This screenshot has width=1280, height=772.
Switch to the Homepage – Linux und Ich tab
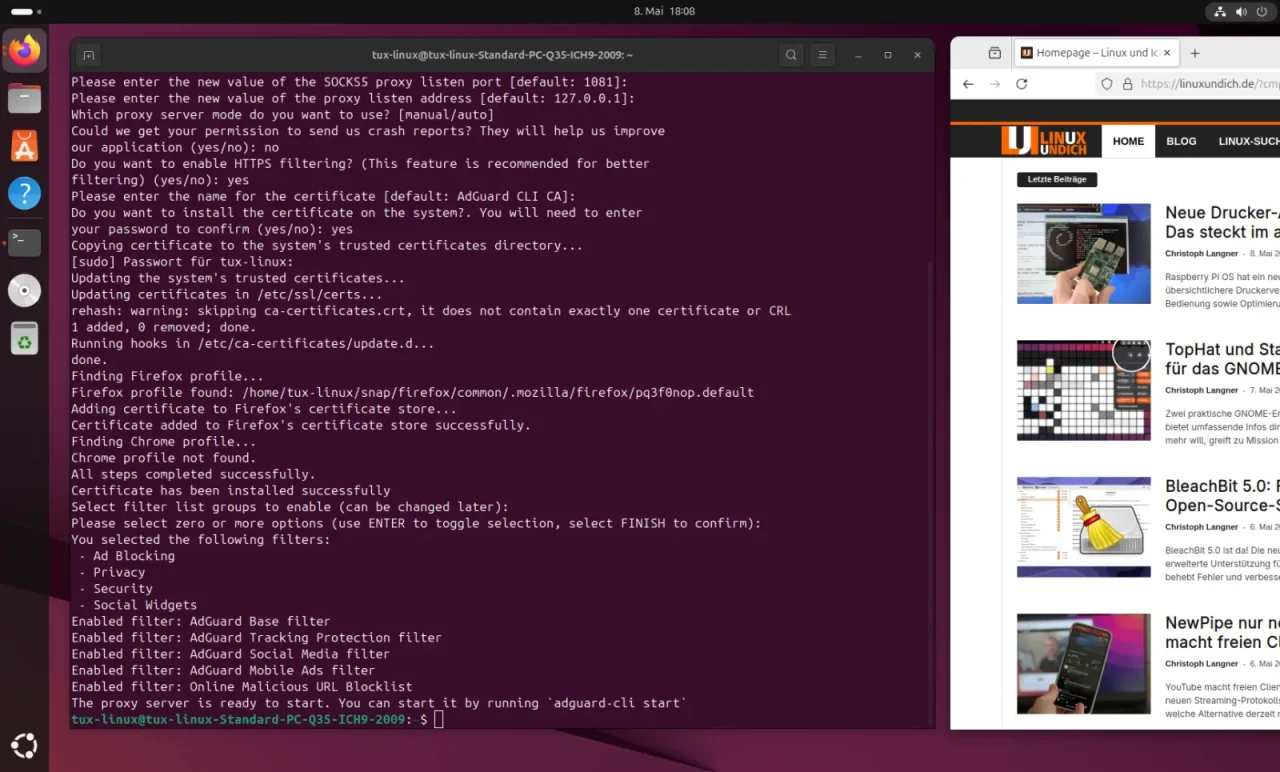pyautogui.click(x=1096, y=53)
